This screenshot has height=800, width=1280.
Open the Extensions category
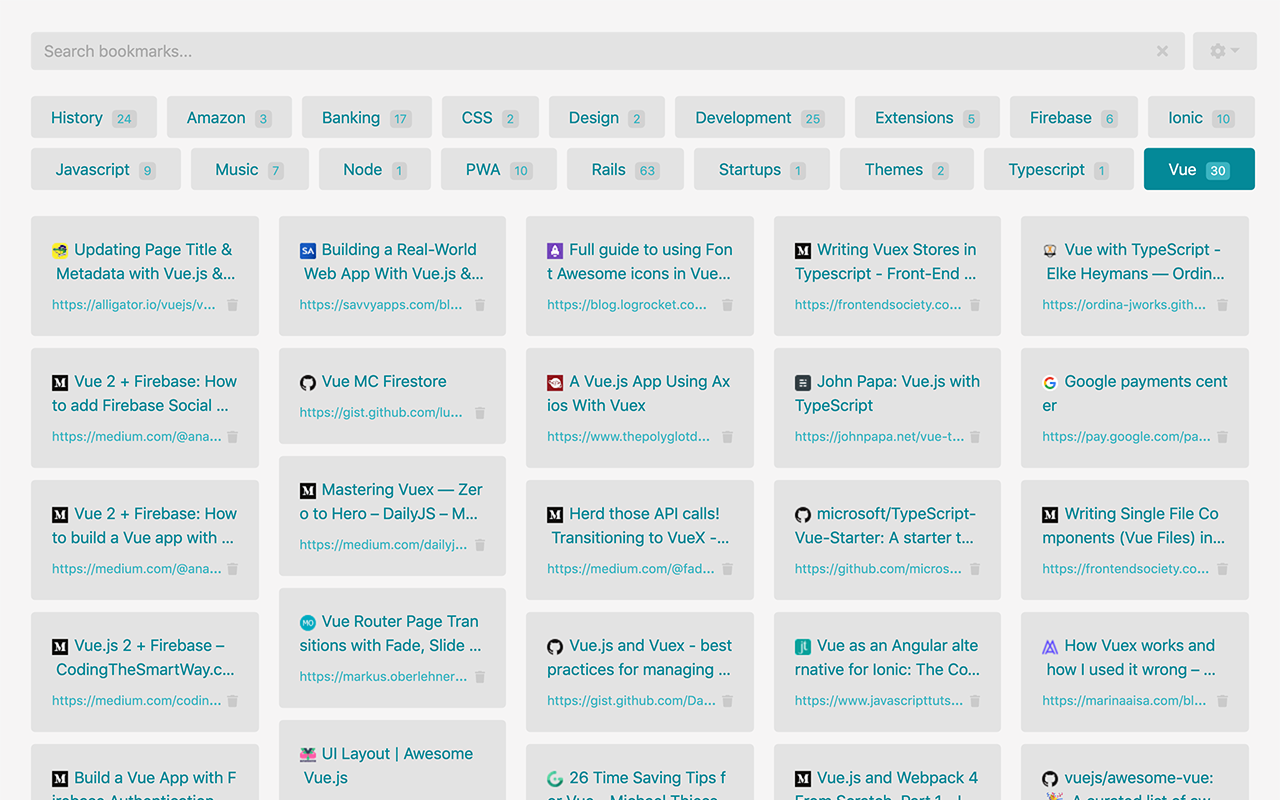(x=927, y=118)
